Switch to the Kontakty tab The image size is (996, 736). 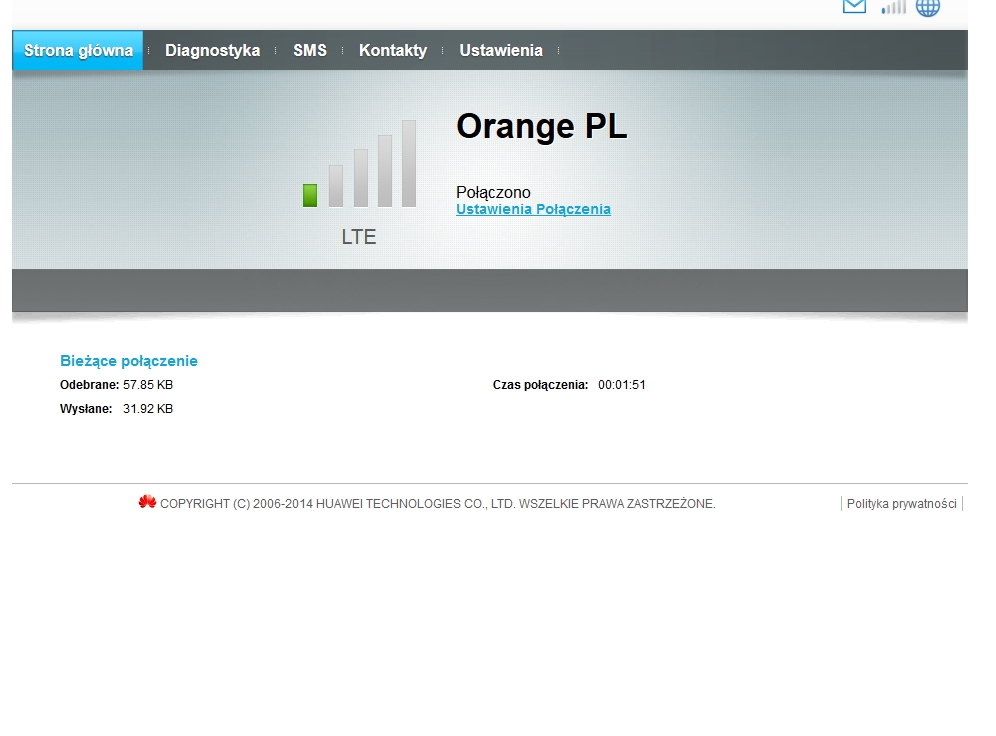393,50
